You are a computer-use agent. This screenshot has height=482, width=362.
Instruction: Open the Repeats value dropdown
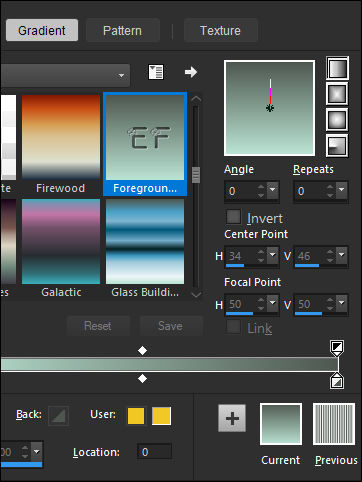click(x=342, y=191)
